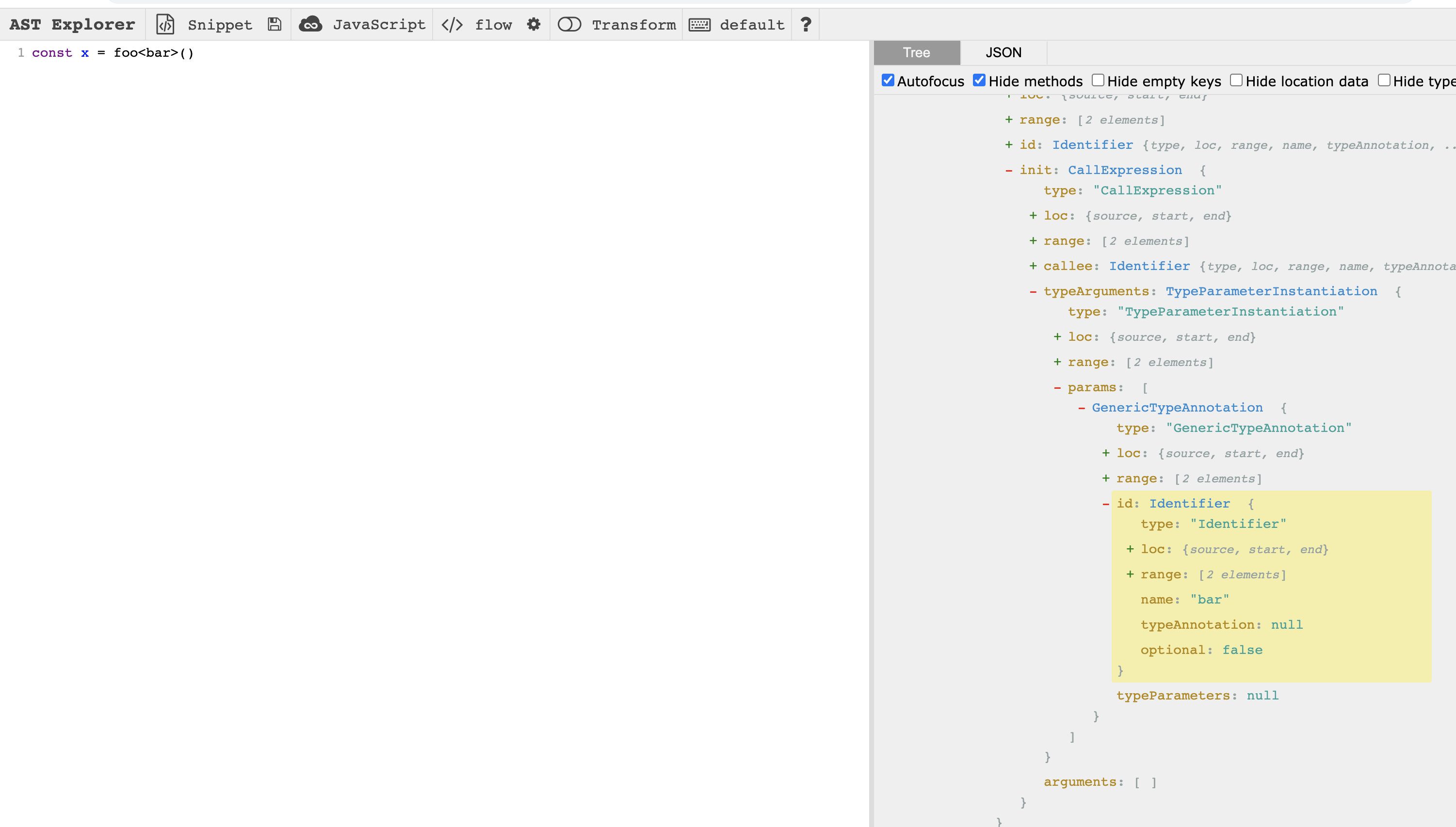Viewport: 1456px width, 827px height.
Task: Collapse the typeArguments node
Action: pos(1033,291)
